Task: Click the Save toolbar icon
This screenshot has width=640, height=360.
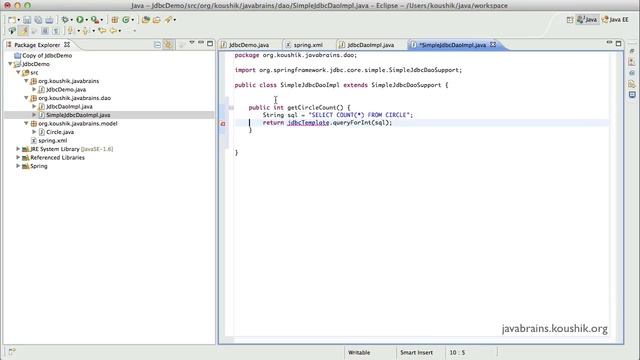Action: click(x=27, y=20)
